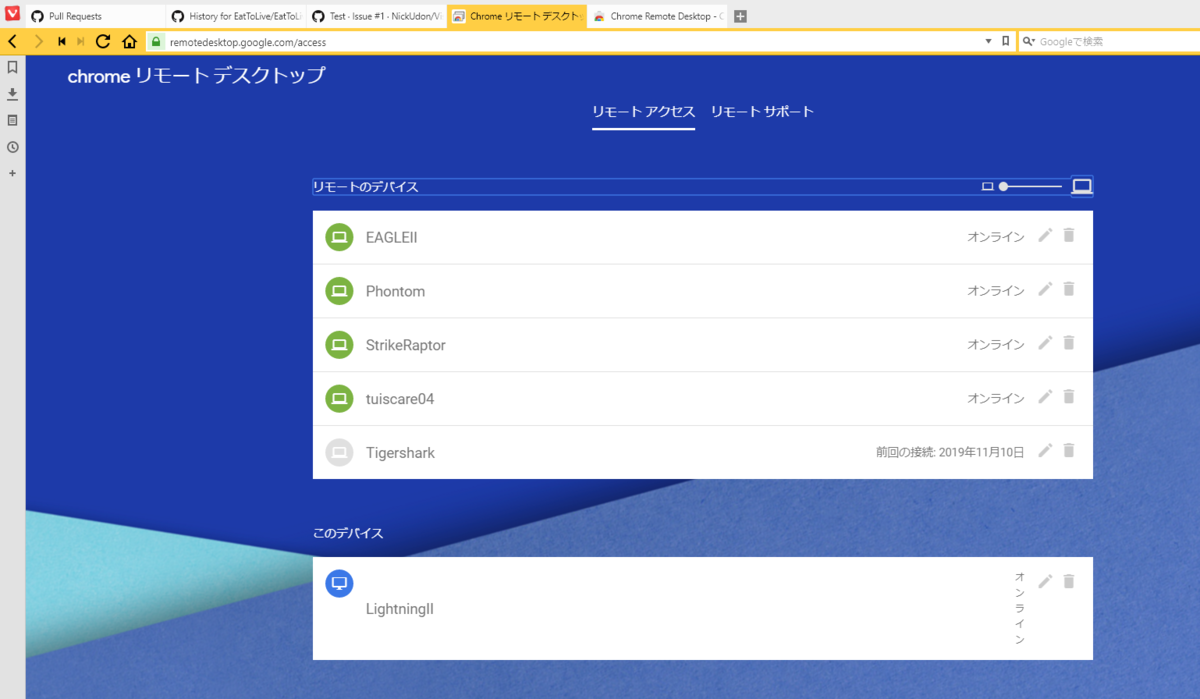
Task: Select the リモート サポート tab
Action: [762, 112]
